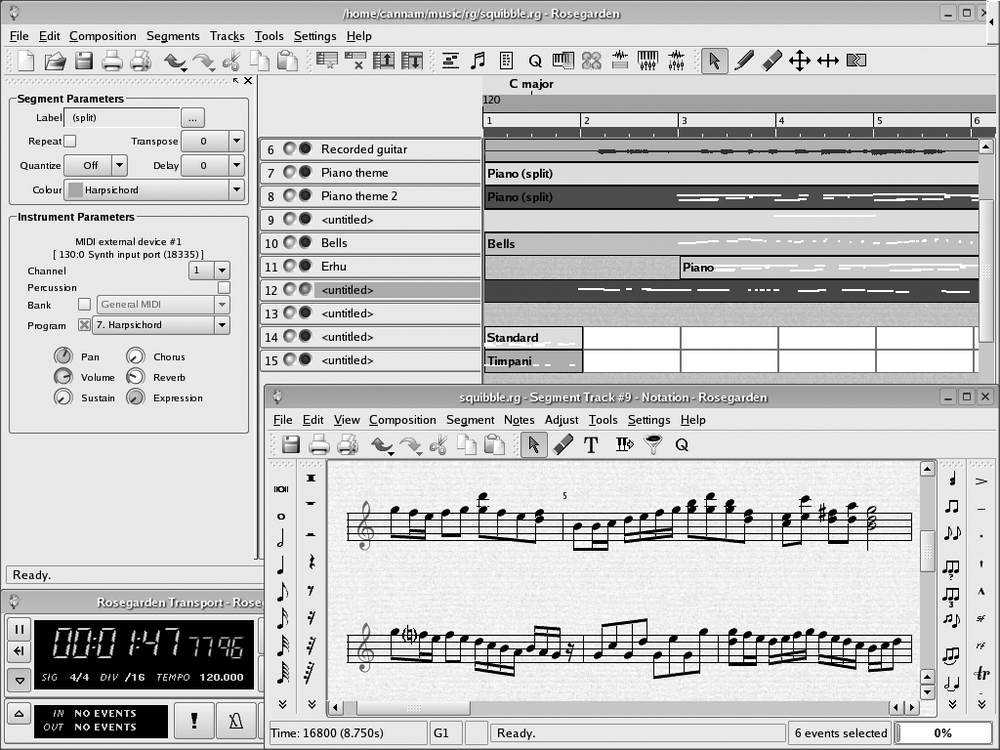Open the Quantize dropdown
This screenshot has width=1000, height=750.
tap(119, 165)
